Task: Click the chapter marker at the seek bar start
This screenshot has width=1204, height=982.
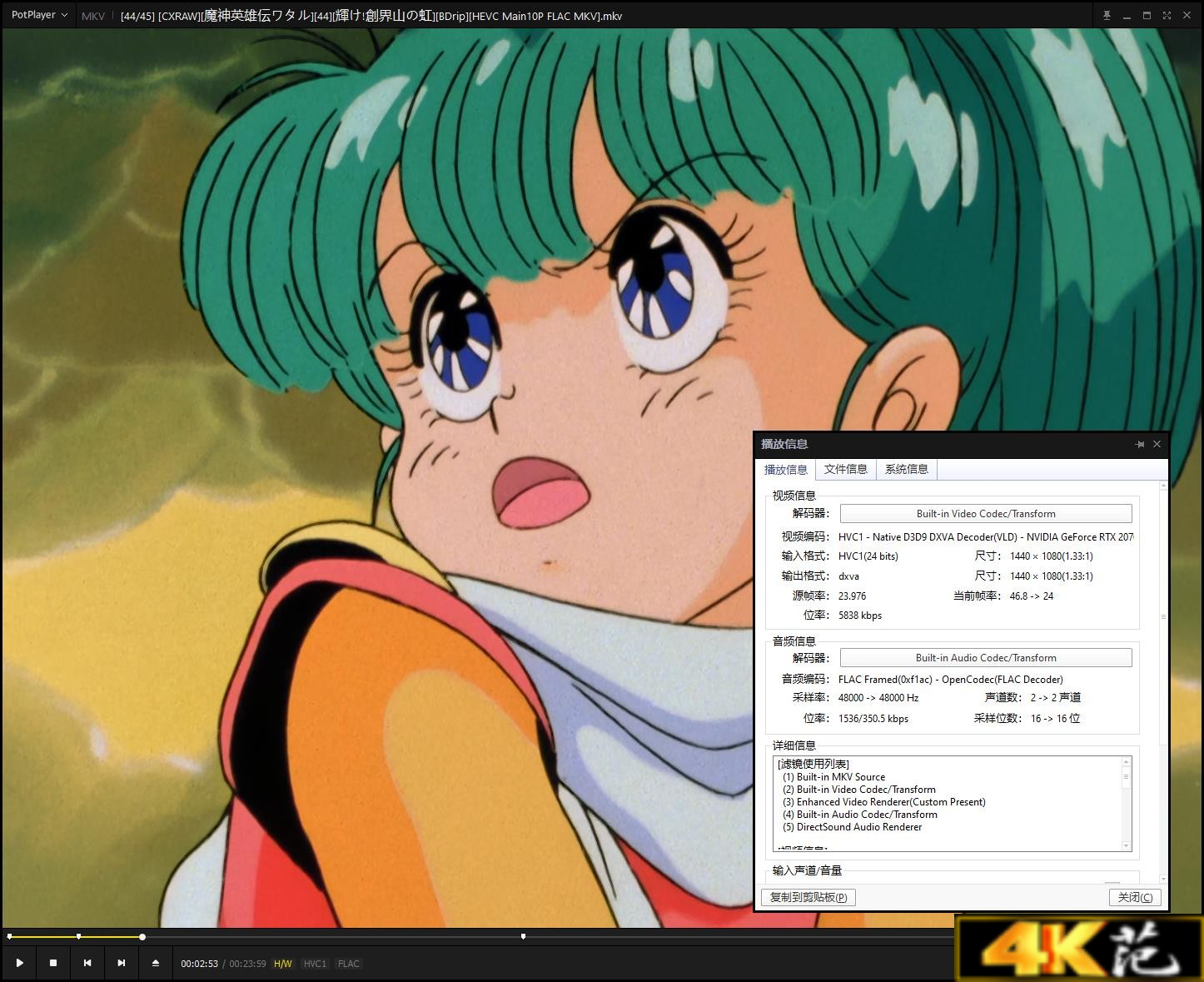Action: pyautogui.click(x=9, y=936)
